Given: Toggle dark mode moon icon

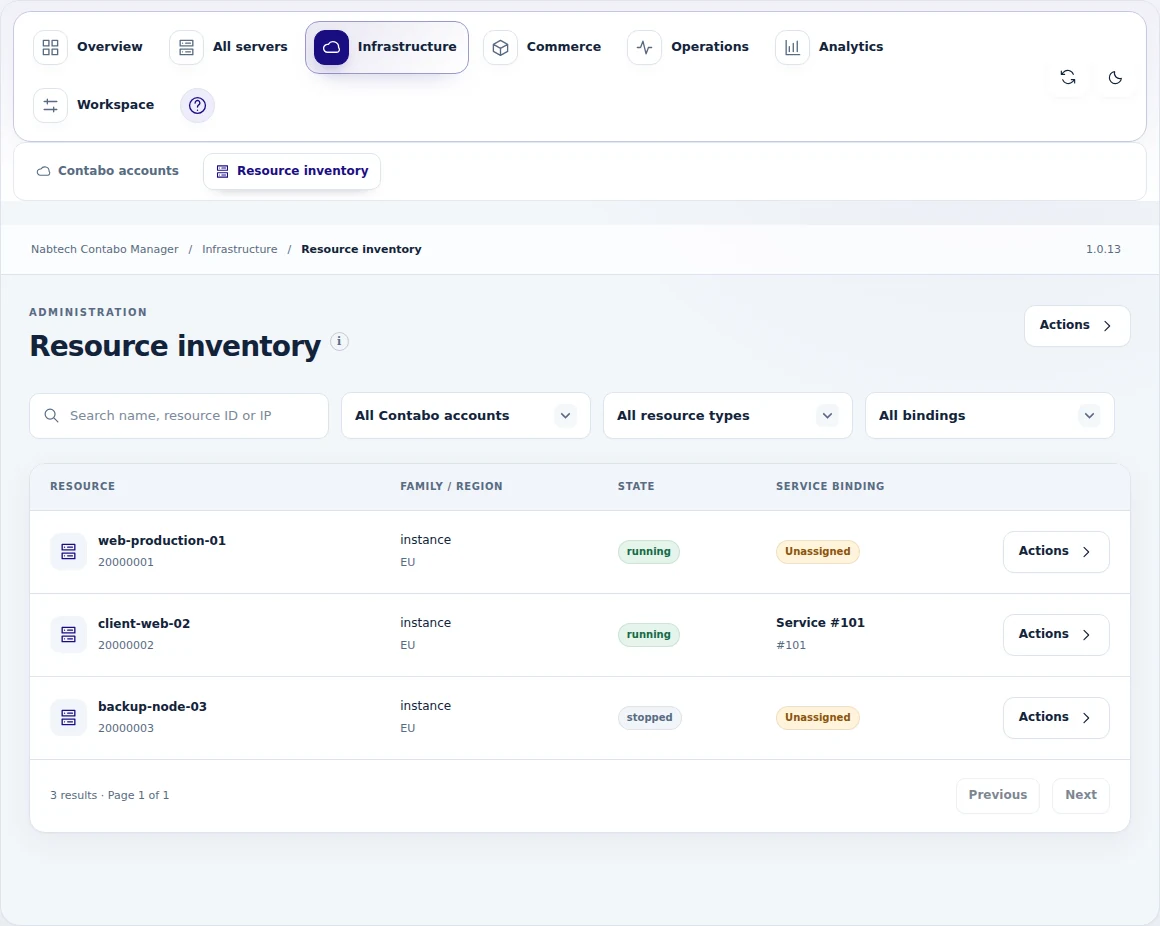Looking at the screenshot, I should [1115, 77].
